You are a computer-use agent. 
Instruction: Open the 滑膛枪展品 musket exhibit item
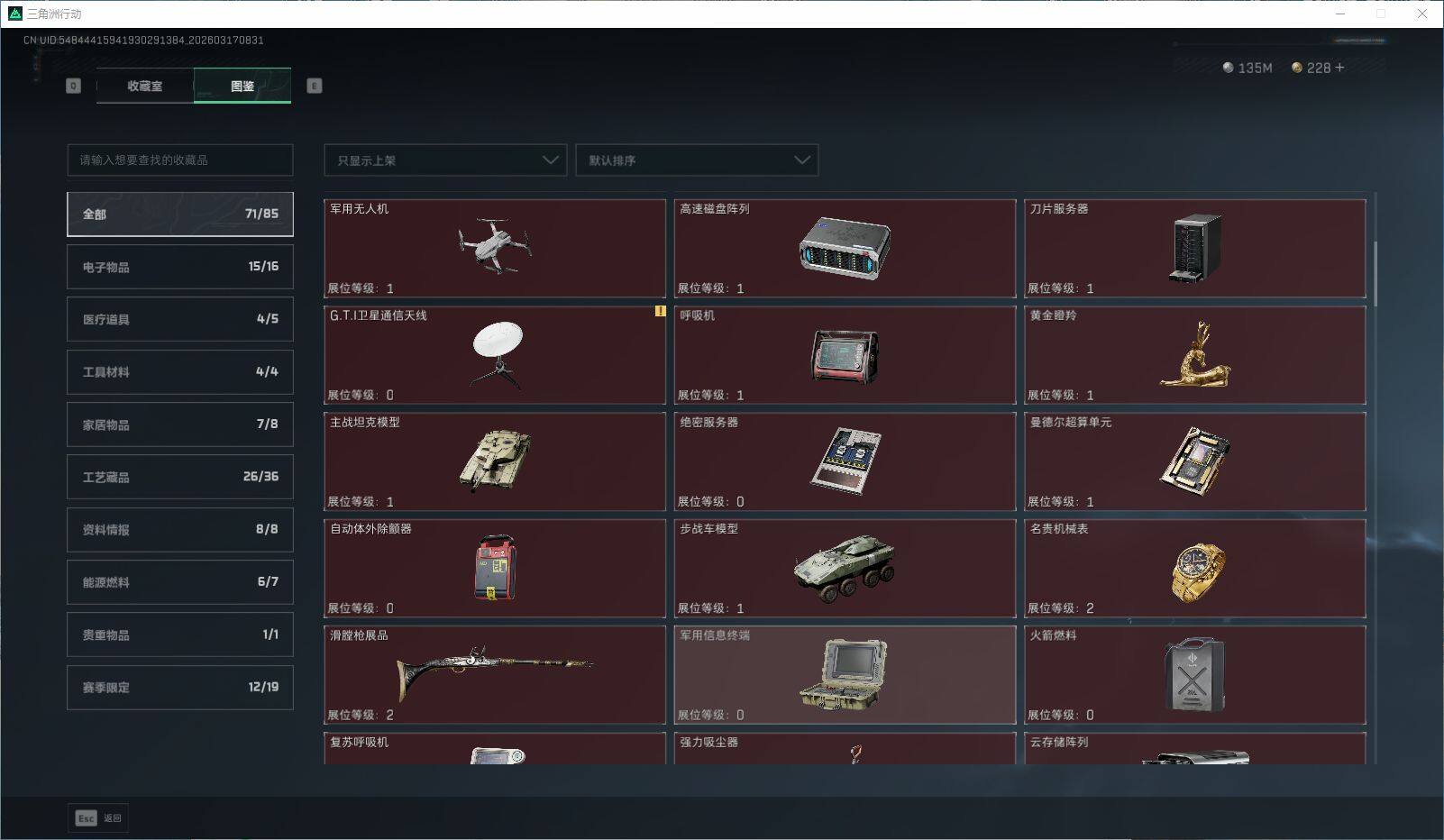[x=494, y=674]
